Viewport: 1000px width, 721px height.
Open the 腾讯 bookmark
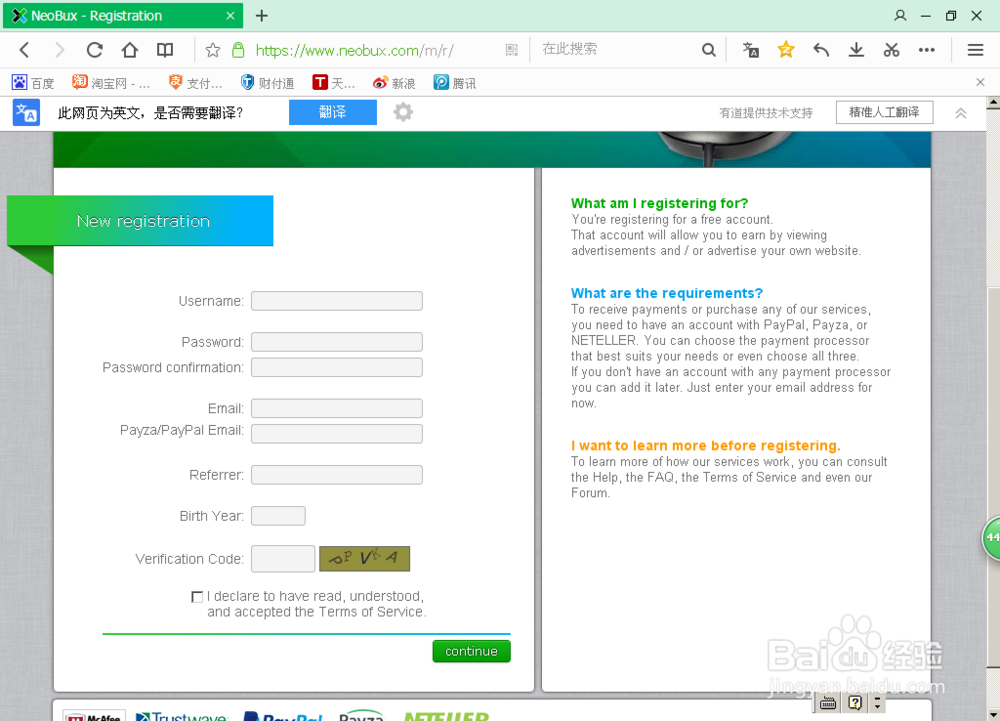pos(455,83)
